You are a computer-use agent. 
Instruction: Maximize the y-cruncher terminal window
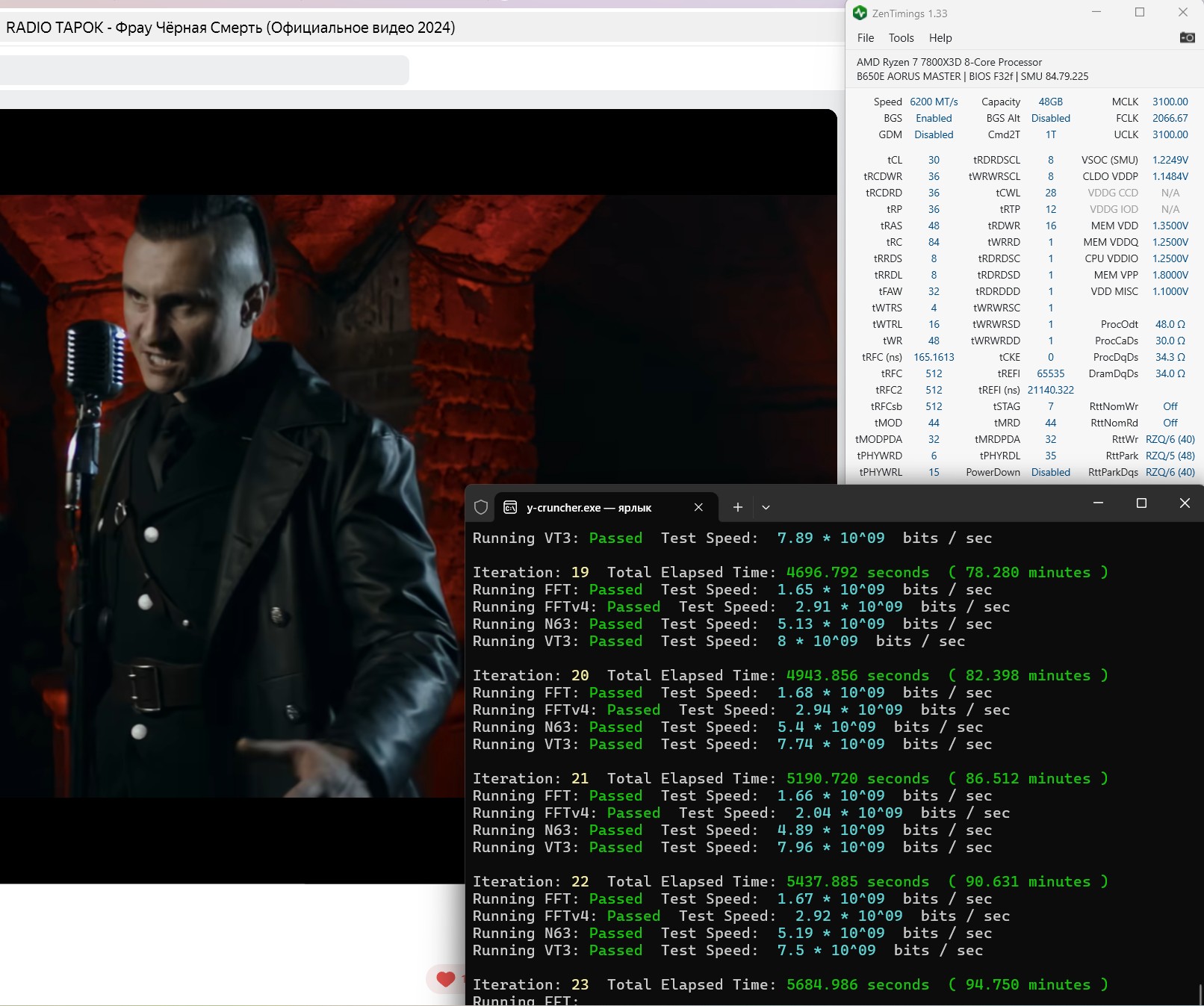tap(1141, 503)
